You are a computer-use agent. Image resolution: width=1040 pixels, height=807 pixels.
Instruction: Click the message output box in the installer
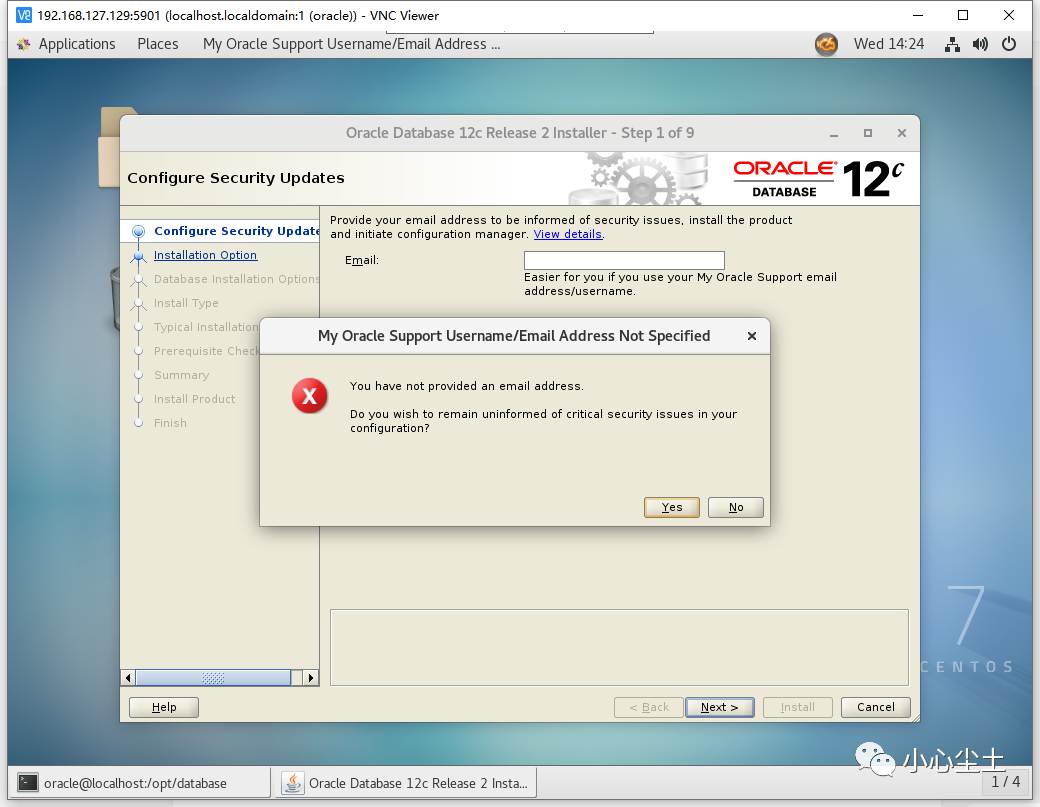619,647
